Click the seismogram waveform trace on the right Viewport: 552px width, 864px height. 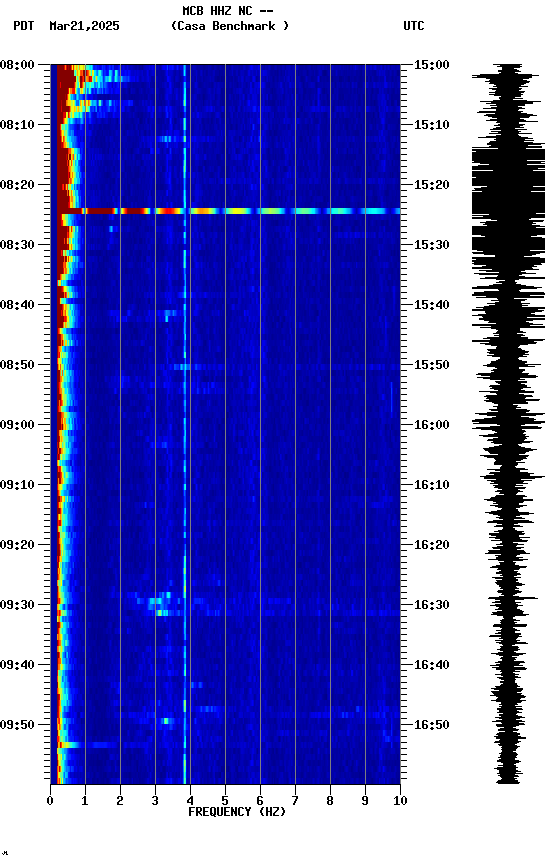[508, 424]
